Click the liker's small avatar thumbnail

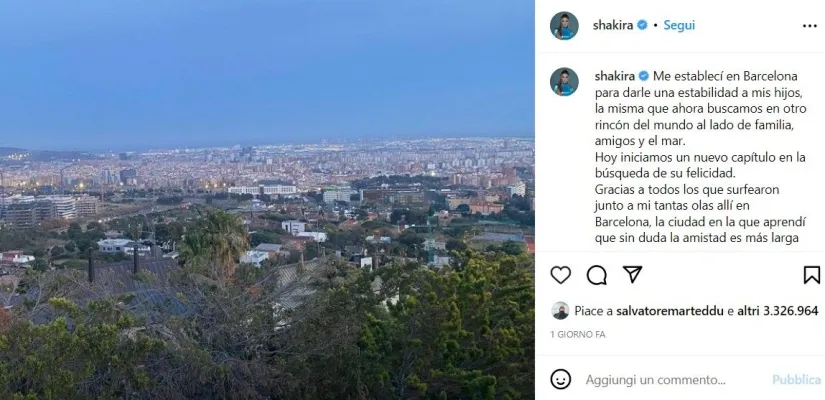point(561,311)
